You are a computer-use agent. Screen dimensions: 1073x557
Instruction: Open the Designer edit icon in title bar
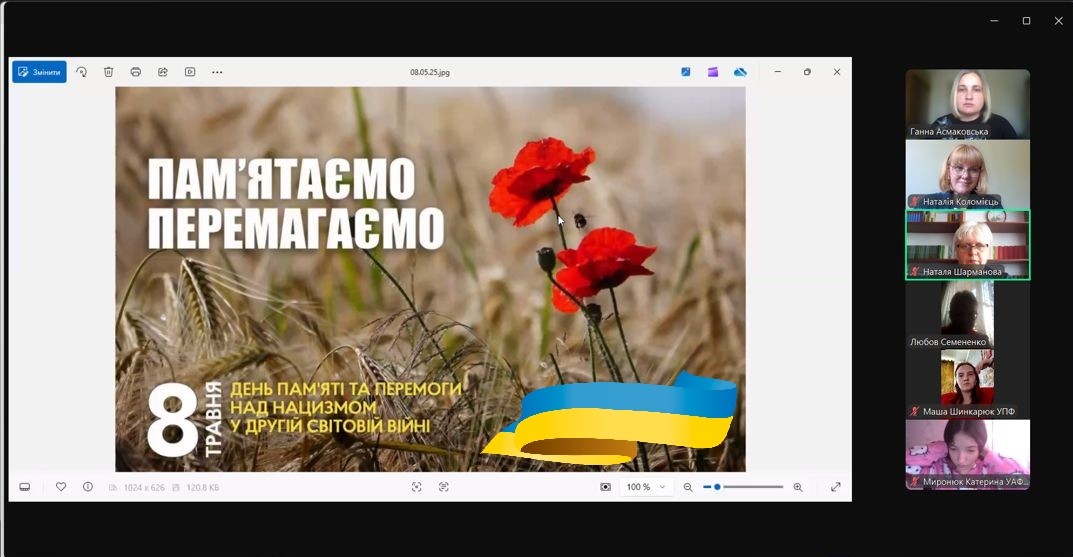coord(686,72)
